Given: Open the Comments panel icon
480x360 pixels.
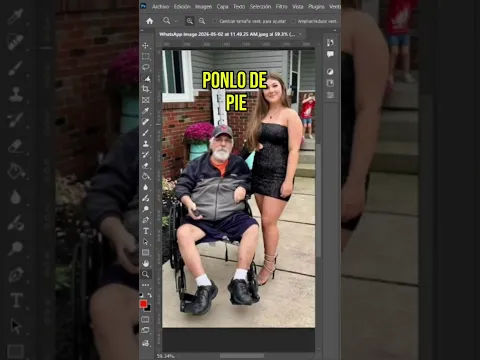Looking at the screenshot, I should click(x=330, y=54).
